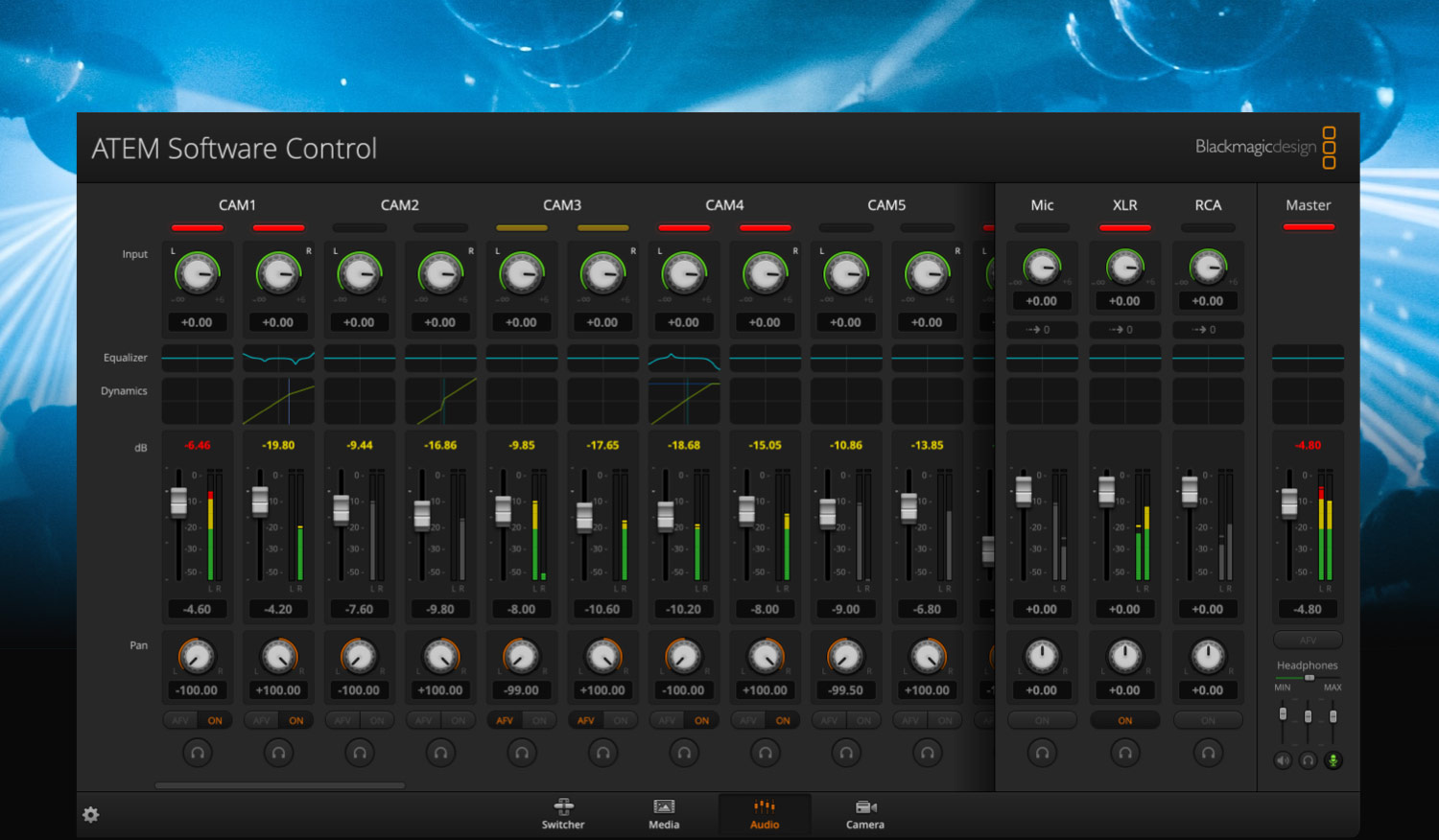This screenshot has width=1439, height=840.
Task: Click the headphone monitor icon in Master section
Action: coord(1308,759)
